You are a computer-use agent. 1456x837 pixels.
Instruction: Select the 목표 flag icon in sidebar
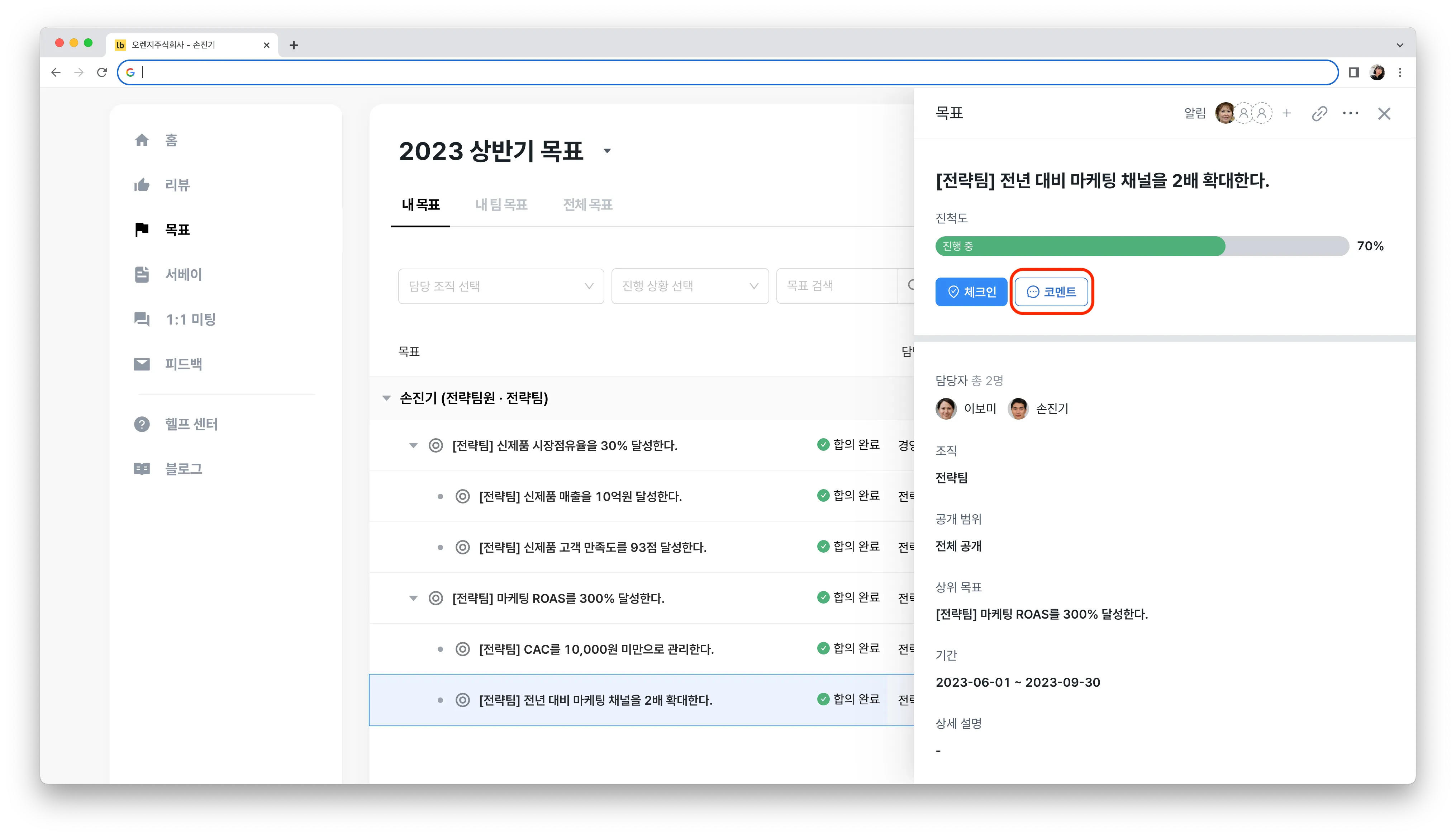[x=141, y=230]
